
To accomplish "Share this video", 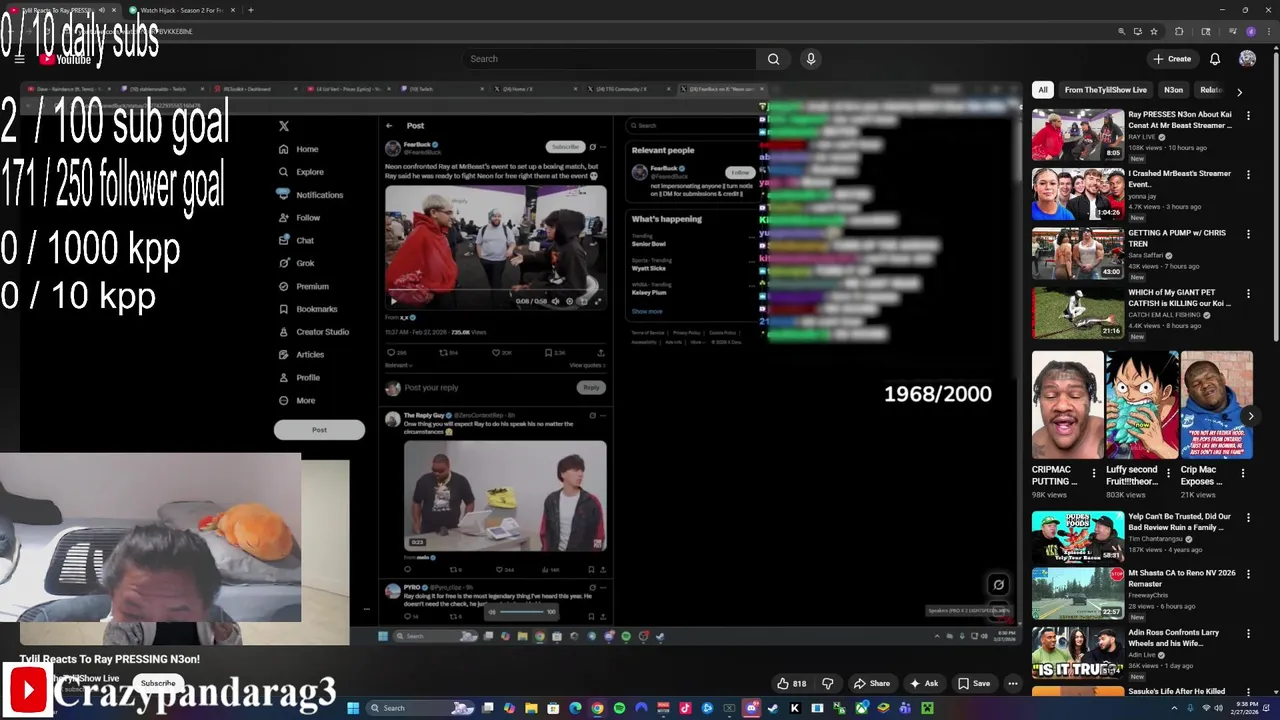I will coord(871,683).
